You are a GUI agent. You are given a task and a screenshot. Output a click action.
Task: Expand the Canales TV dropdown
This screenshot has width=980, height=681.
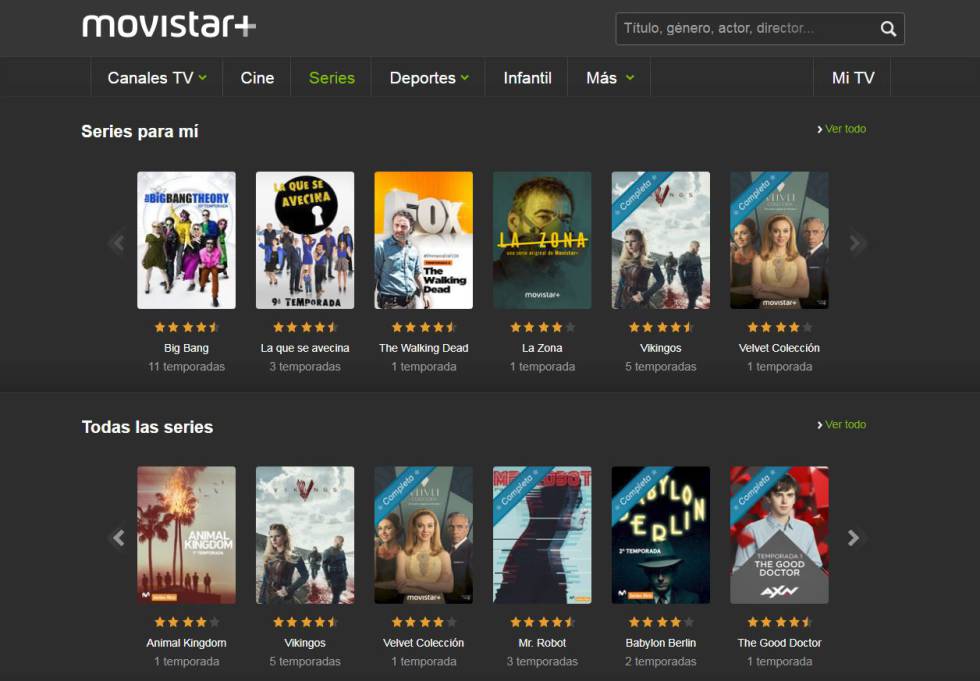[x=157, y=77]
